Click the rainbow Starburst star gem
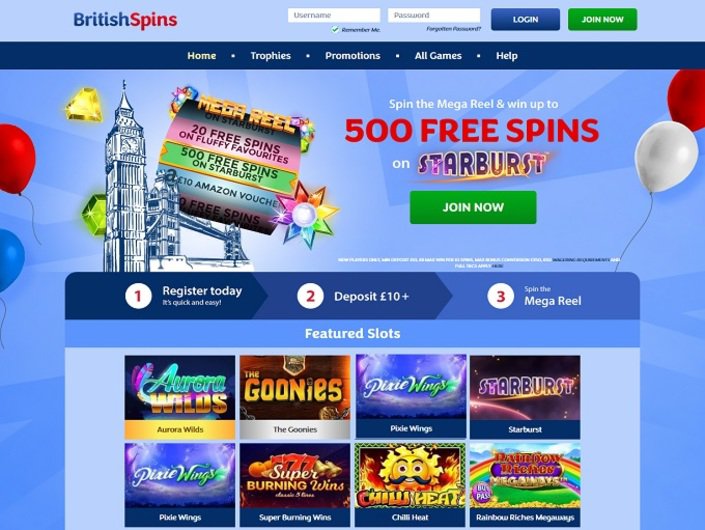The height and width of the screenshot is (530, 705). click(307, 213)
